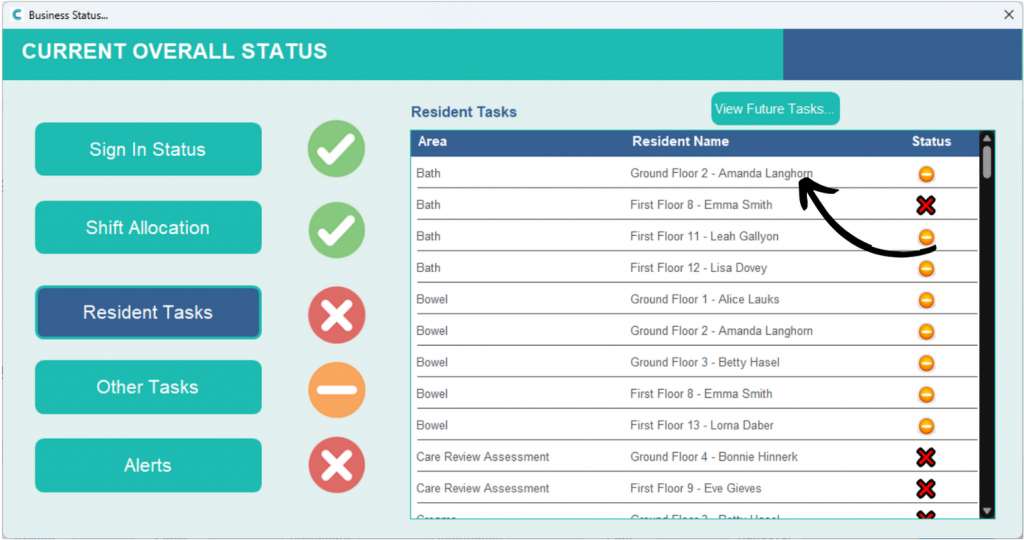Screen dimensions: 1024x540
Task: Click red X status for Eve Gieves assessment
Action: (926, 489)
